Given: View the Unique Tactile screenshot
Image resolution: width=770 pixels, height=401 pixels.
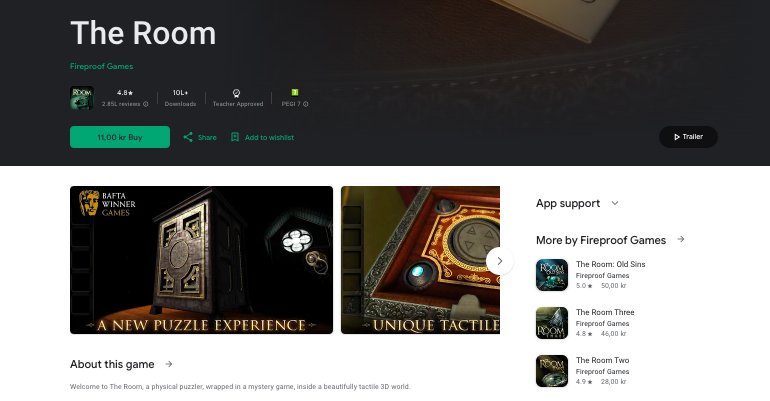Looking at the screenshot, I should point(420,260).
